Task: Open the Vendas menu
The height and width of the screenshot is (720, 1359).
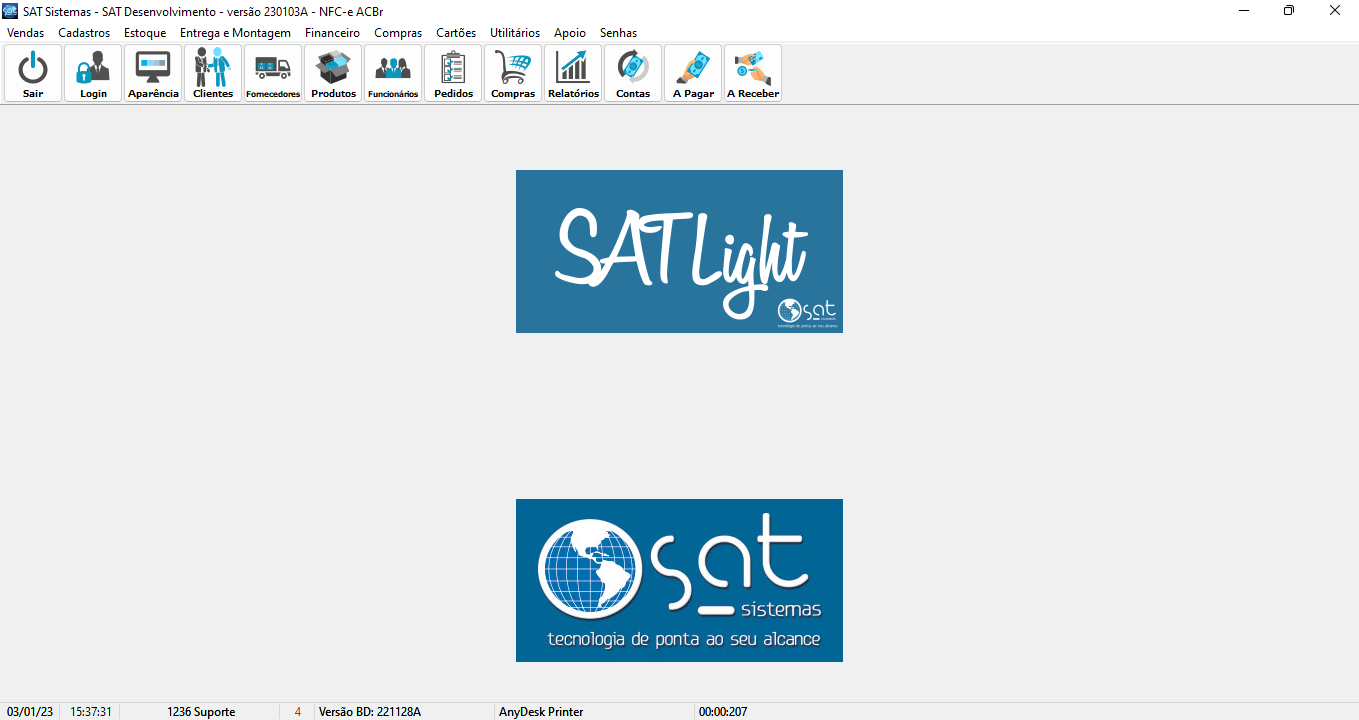Action: [25, 33]
